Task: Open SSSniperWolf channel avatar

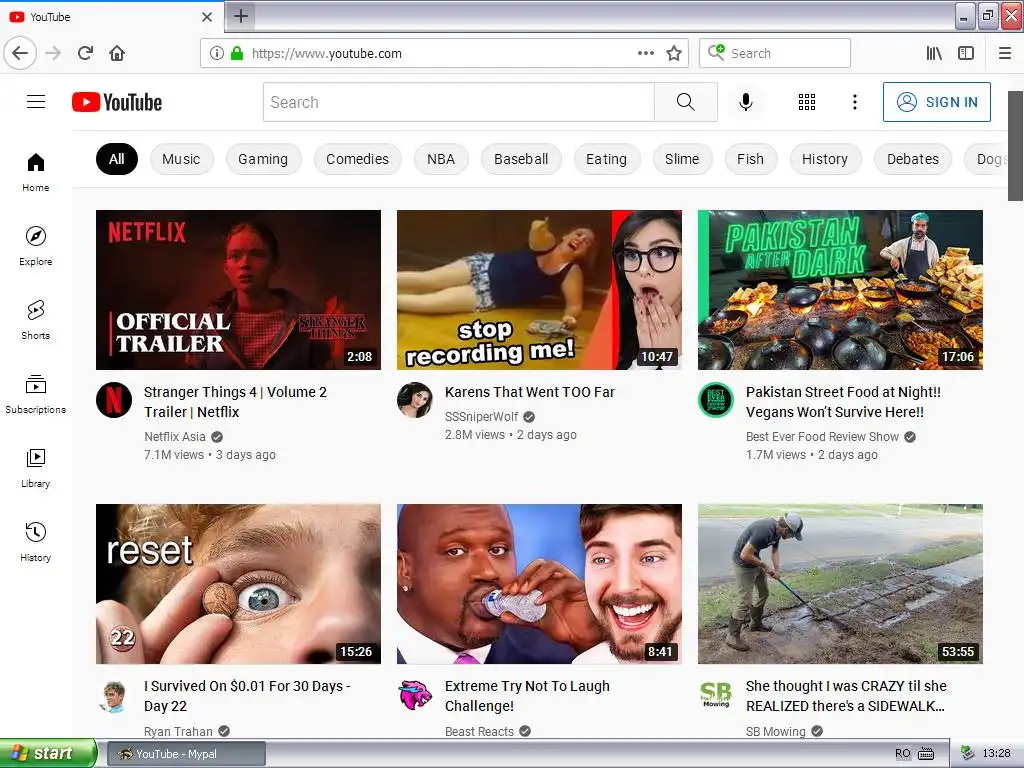Action: pyautogui.click(x=415, y=400)
